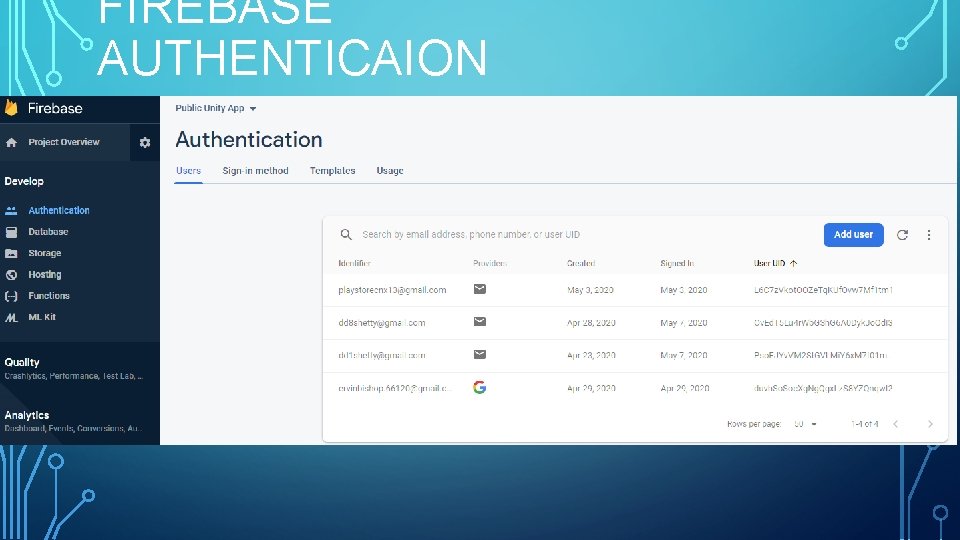Screen dimensions: 960x540
Task: Click the Identifier column header
Action: pyautogui.click(x=354, y=263)
